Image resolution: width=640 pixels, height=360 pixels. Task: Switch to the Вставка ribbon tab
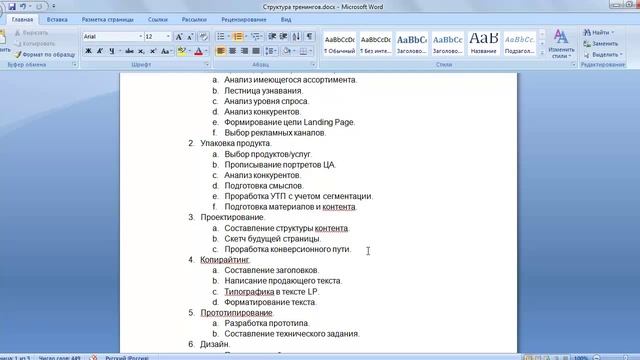pos(57,20)
